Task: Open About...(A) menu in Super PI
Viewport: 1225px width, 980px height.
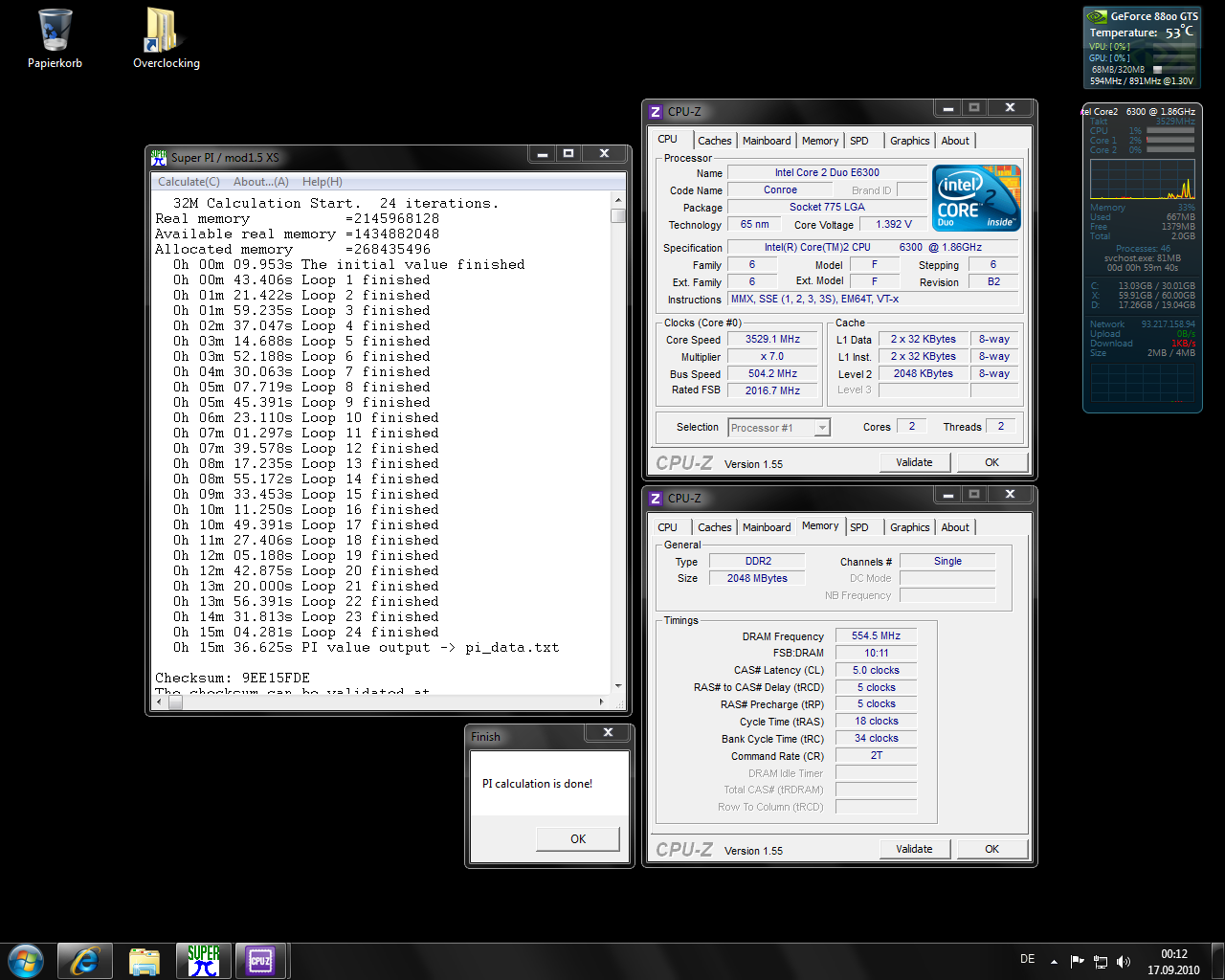Action: click(x=261, y=182)
